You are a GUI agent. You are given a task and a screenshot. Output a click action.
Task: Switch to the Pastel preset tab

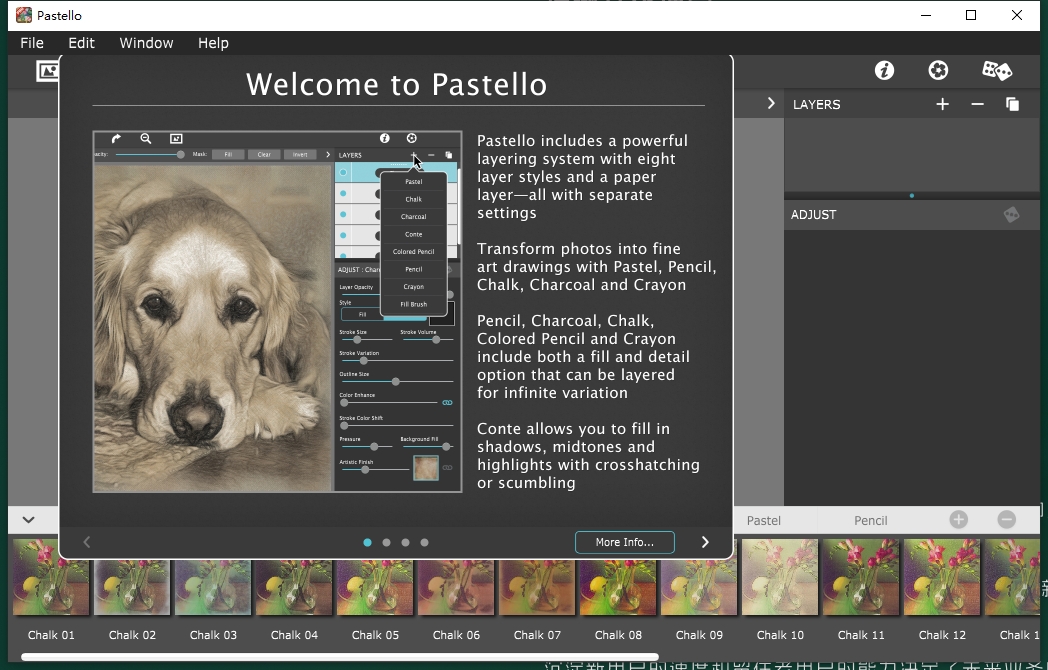coord(763,520)
